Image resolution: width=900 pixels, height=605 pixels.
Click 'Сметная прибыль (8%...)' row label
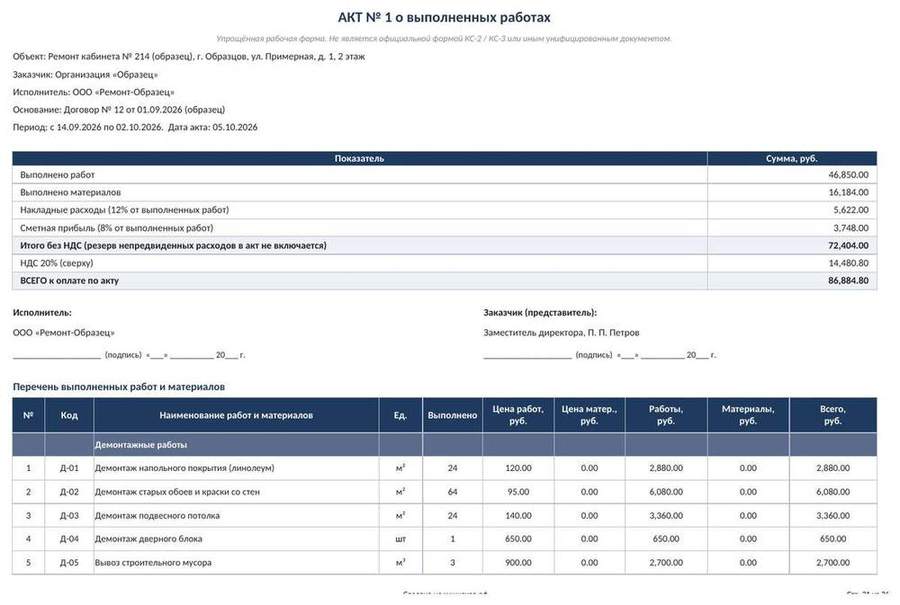pyautogui.click(x=117, y=228)
